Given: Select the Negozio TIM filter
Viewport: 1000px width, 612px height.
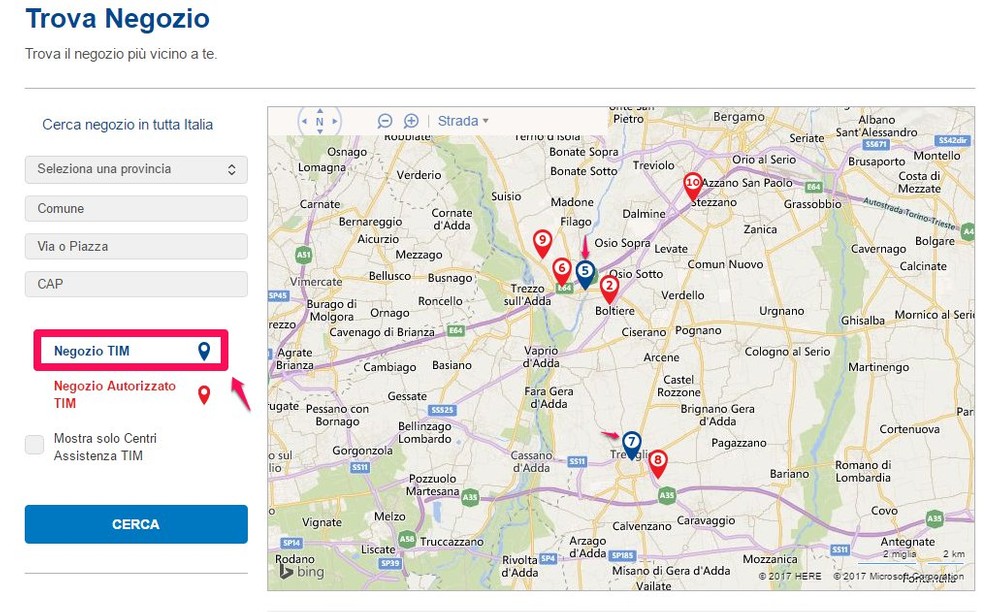Looking at the screenshot, I should tap(131, 351).
